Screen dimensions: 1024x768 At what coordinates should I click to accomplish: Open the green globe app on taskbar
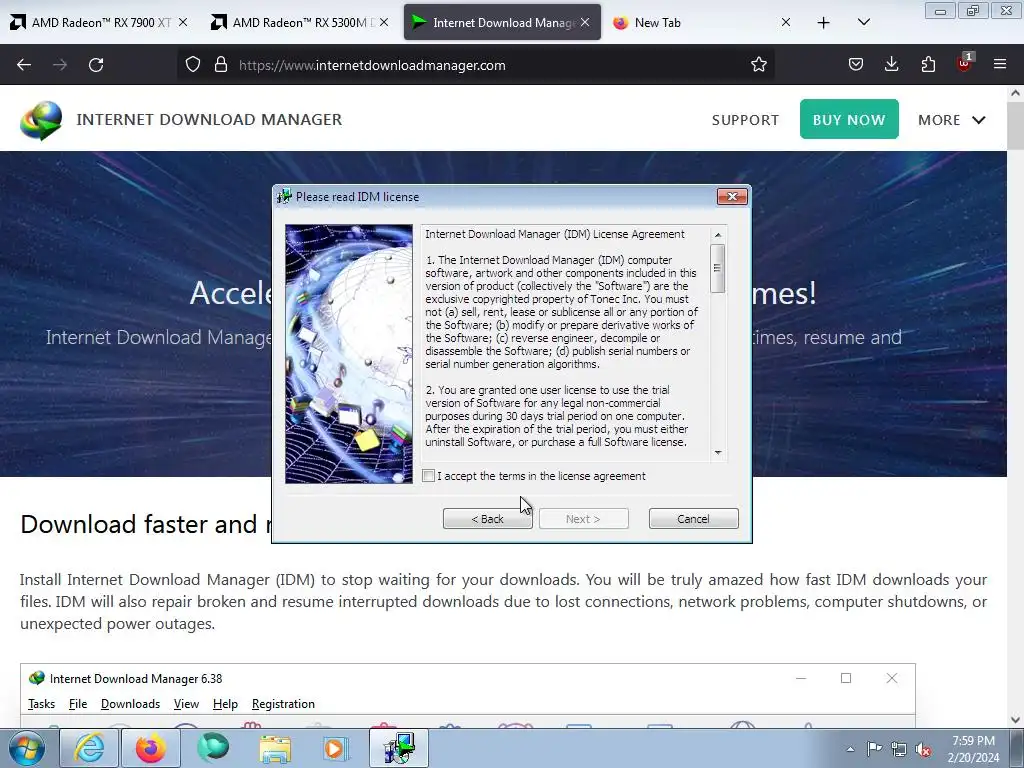click(213, 748)
